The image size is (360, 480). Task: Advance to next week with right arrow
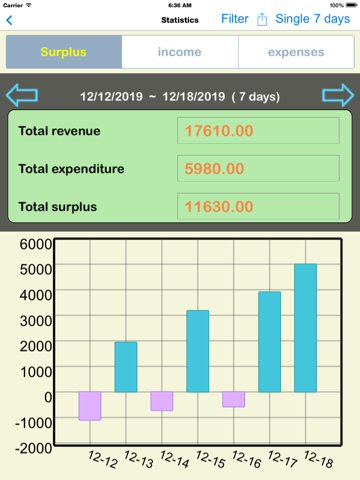(x=338, y=95)
